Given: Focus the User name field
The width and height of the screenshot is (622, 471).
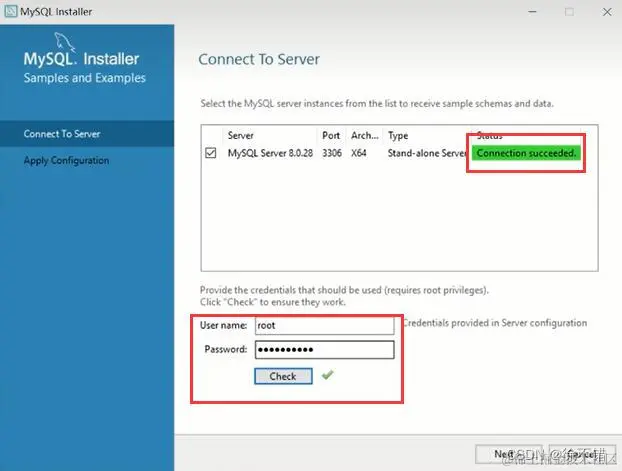Looking at the screenshot, I should (324, 325).
